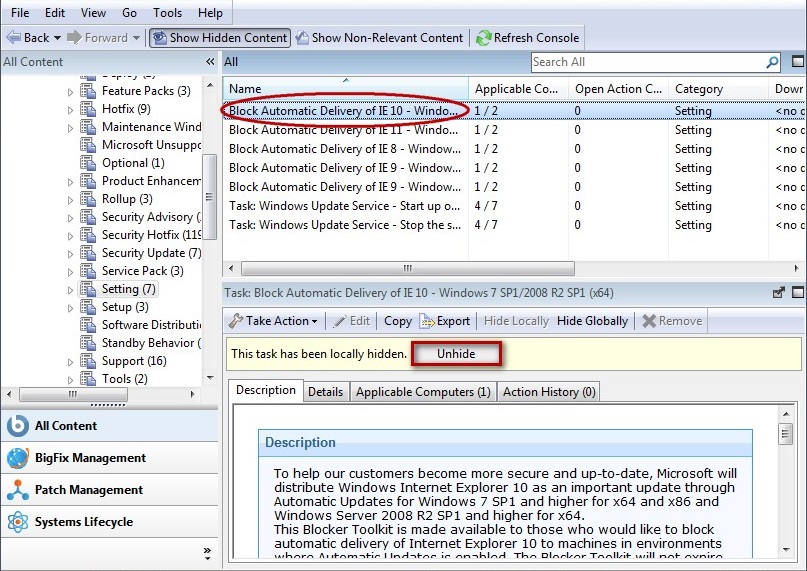Switch to the Applicable Computers tab

pyautogui.click(x=423, y=392)
